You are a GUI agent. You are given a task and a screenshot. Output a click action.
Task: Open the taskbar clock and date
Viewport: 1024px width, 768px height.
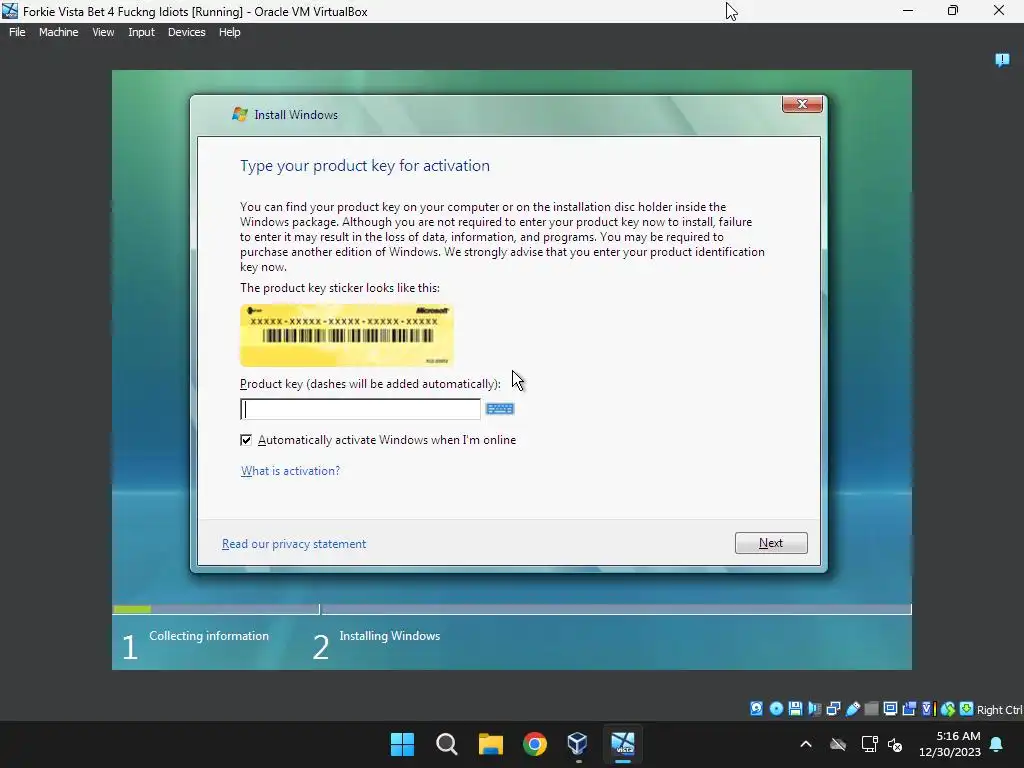coord(950,744)
